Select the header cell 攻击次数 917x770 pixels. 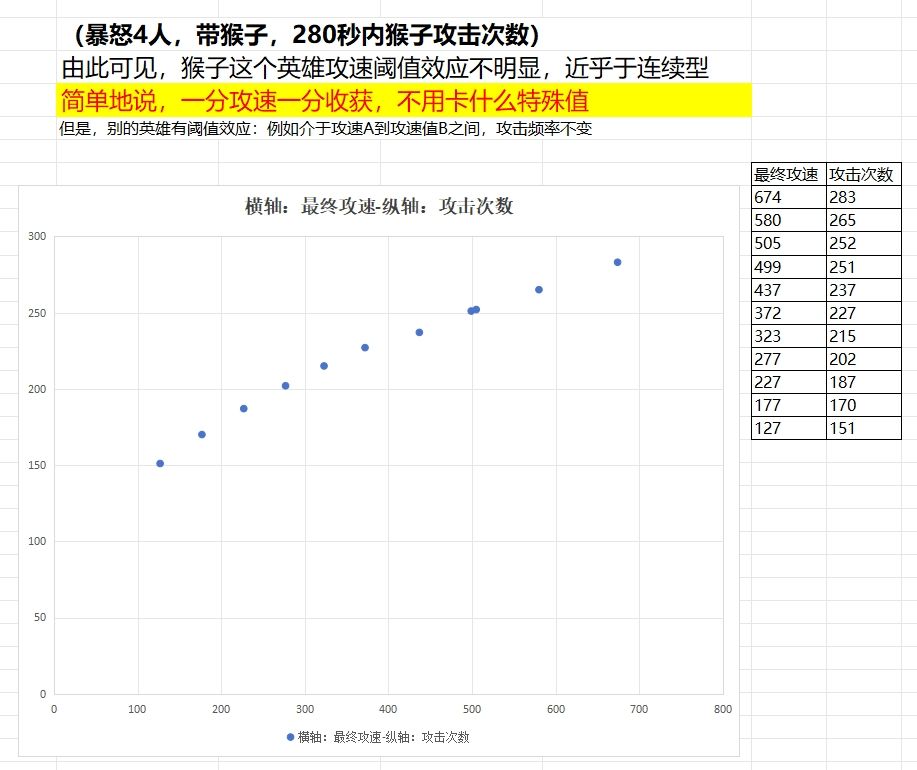tap(864, 174)
